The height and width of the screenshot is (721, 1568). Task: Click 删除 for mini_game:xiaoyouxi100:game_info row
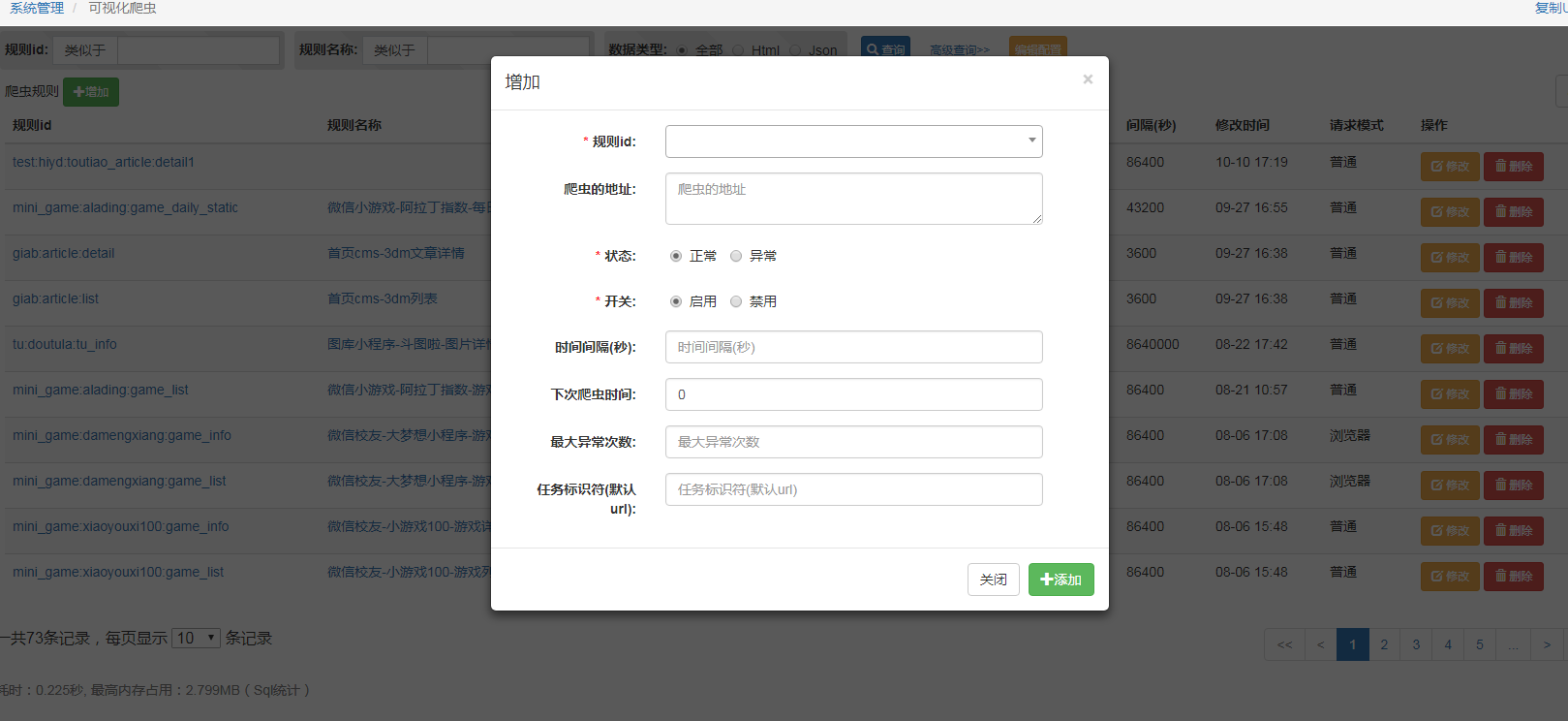[x=1514, y=531]
